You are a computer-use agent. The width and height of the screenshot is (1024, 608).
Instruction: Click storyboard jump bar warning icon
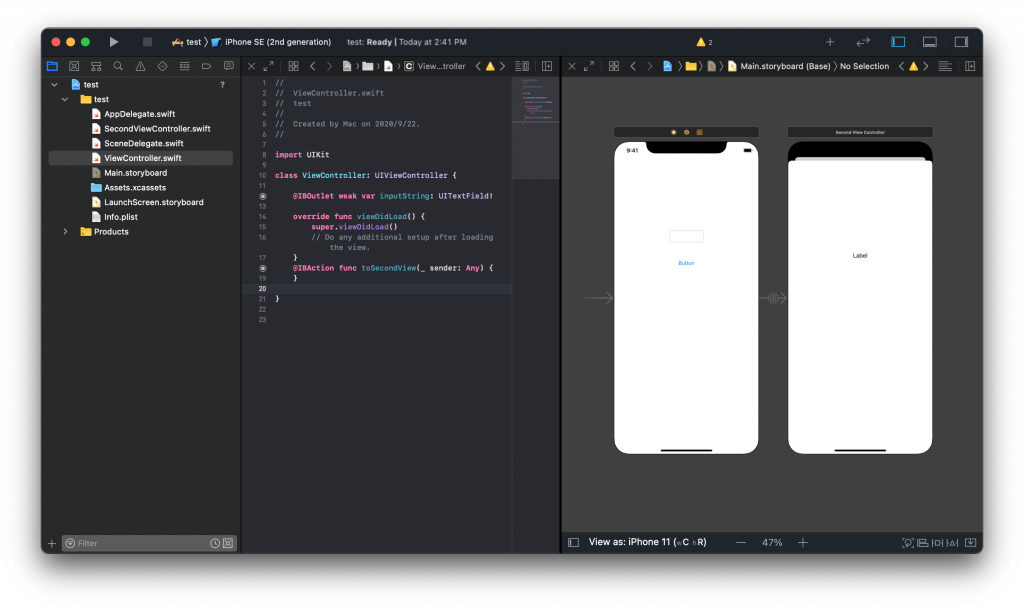[914, 66]
